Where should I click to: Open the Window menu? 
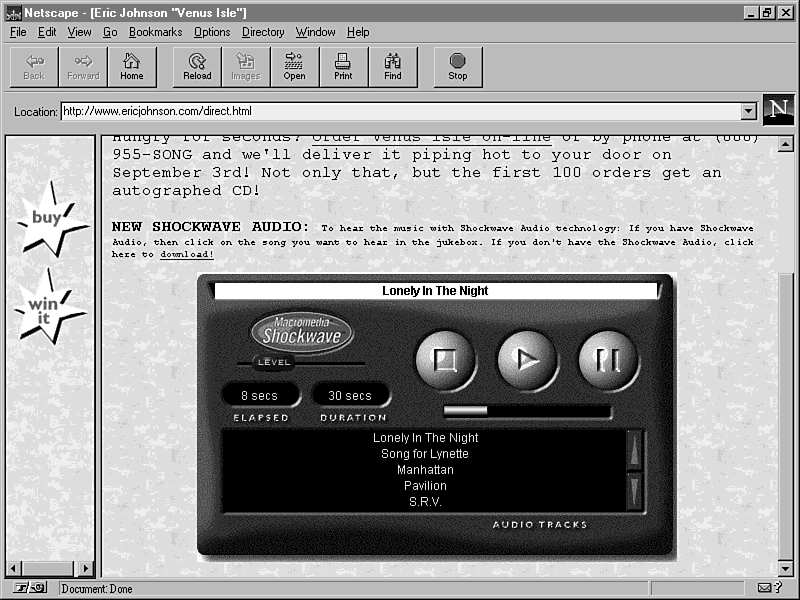[x=315, y=32]
